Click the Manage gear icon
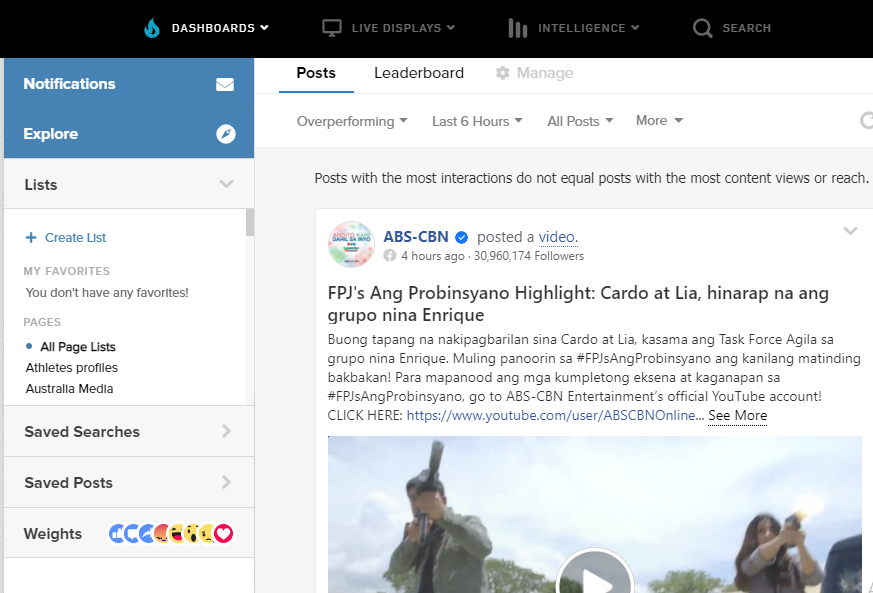The width and height of the screenshot is (873, 593). coord(503,73)
